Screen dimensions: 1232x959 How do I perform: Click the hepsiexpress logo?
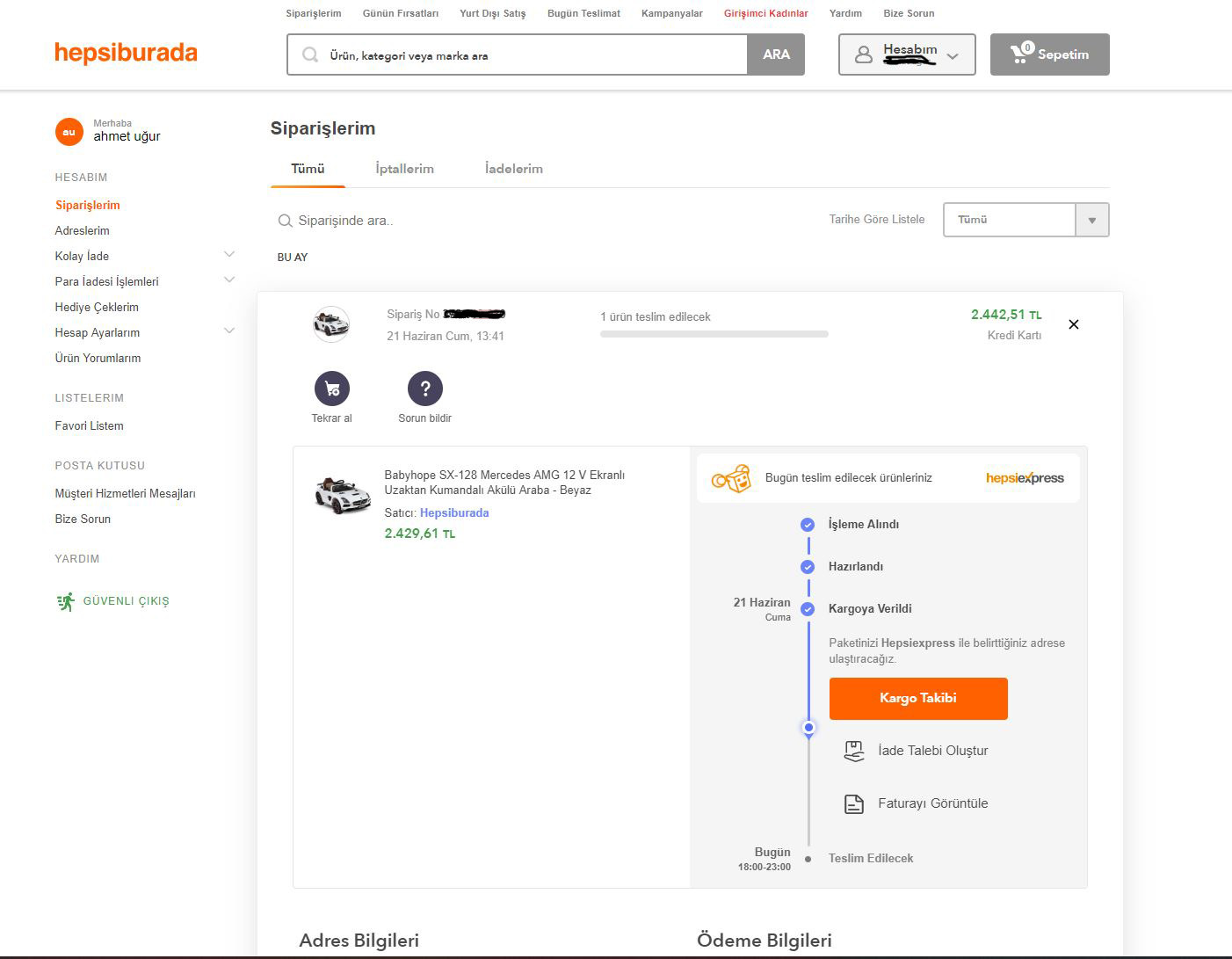[1025, 478]
